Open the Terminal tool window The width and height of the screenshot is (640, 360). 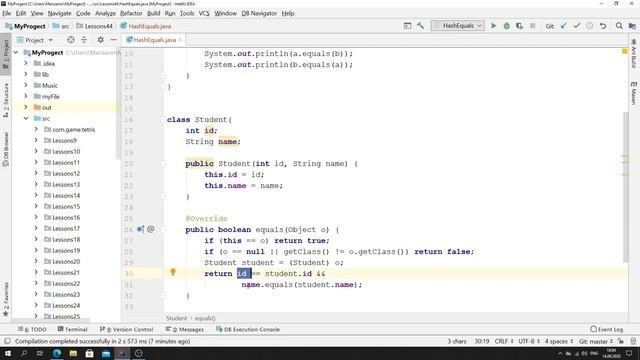(x=72, y=329)
